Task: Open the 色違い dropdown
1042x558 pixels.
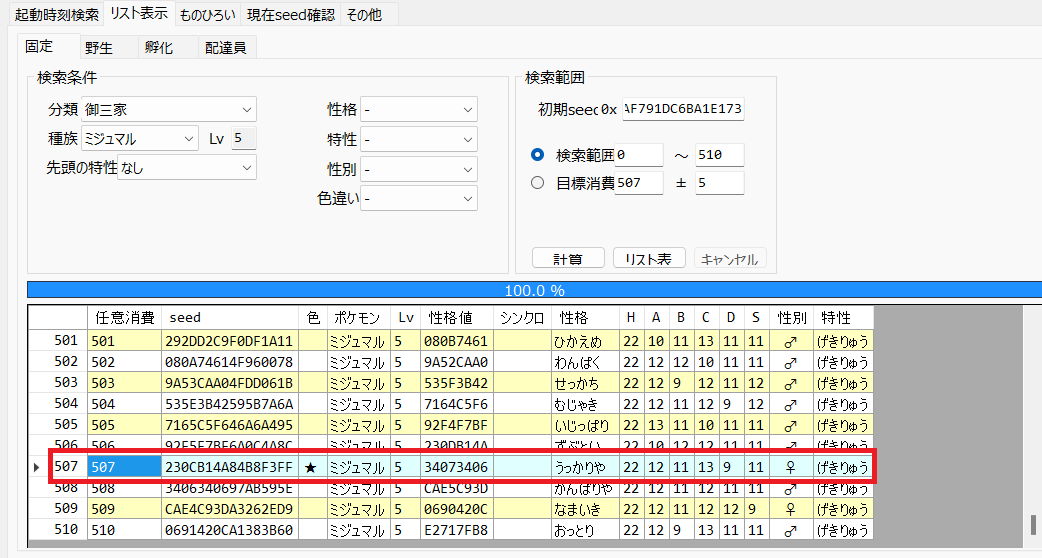Action: [x=419, y=199]
